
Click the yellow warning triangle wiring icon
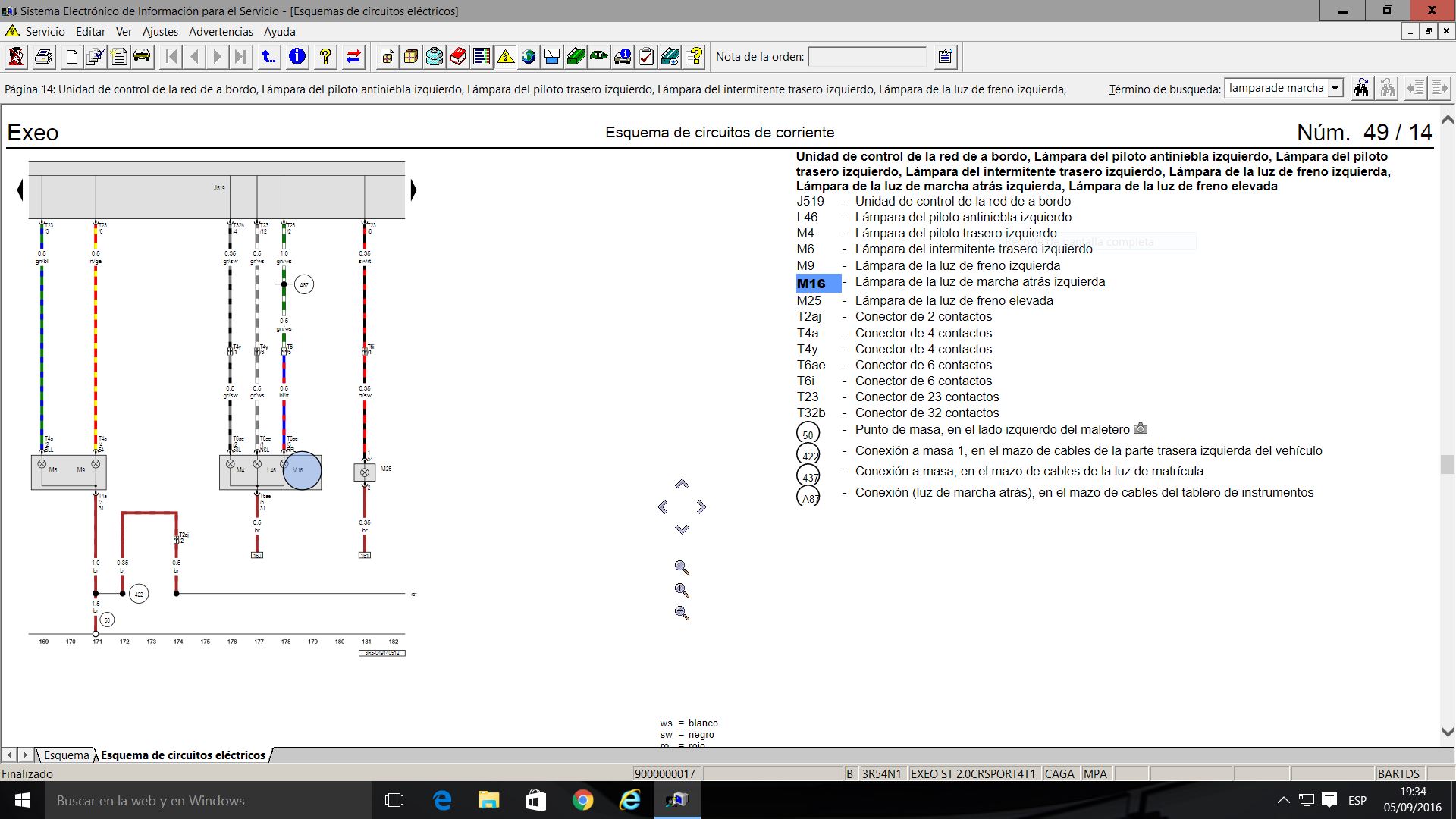point(505,56)
